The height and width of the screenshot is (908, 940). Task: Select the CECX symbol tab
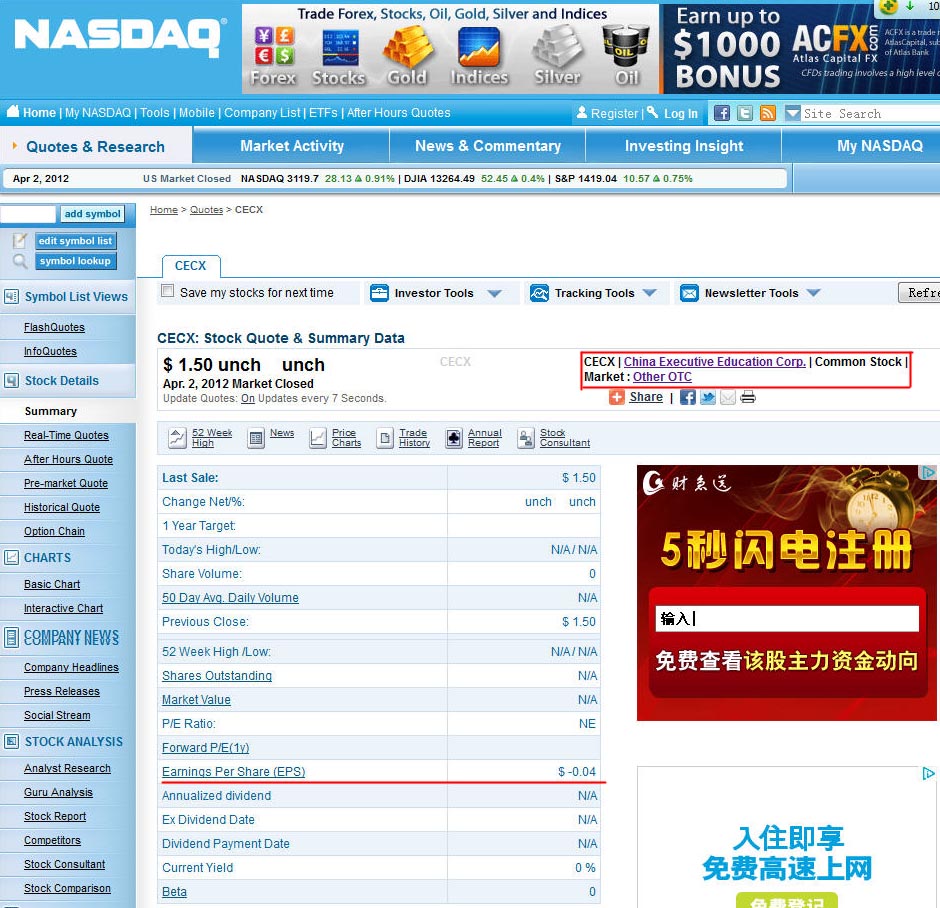tap(191, 266)
